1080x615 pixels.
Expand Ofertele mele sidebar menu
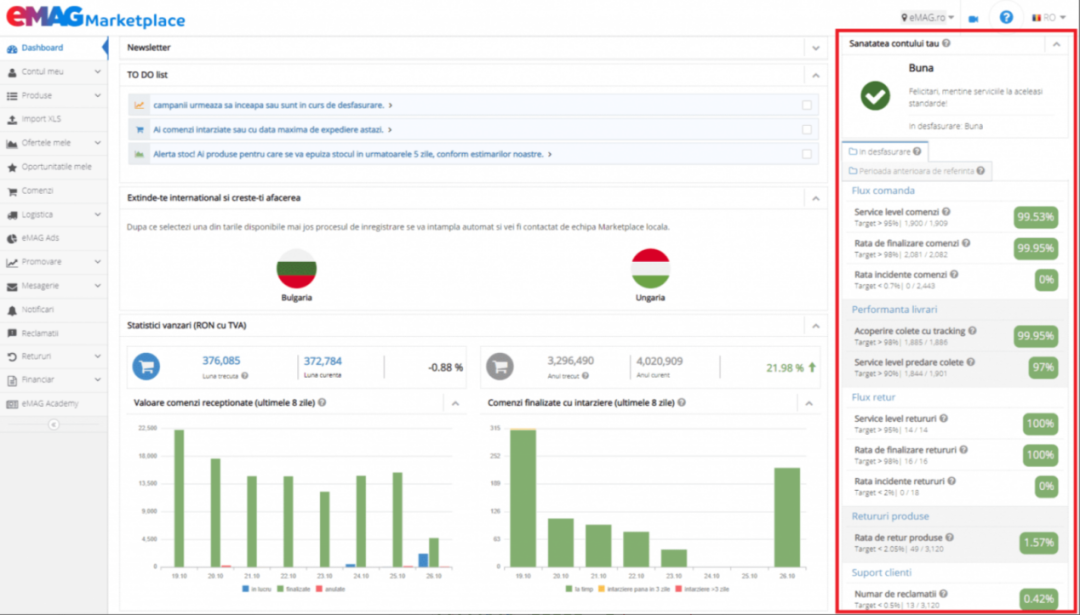tap(52, 143)
